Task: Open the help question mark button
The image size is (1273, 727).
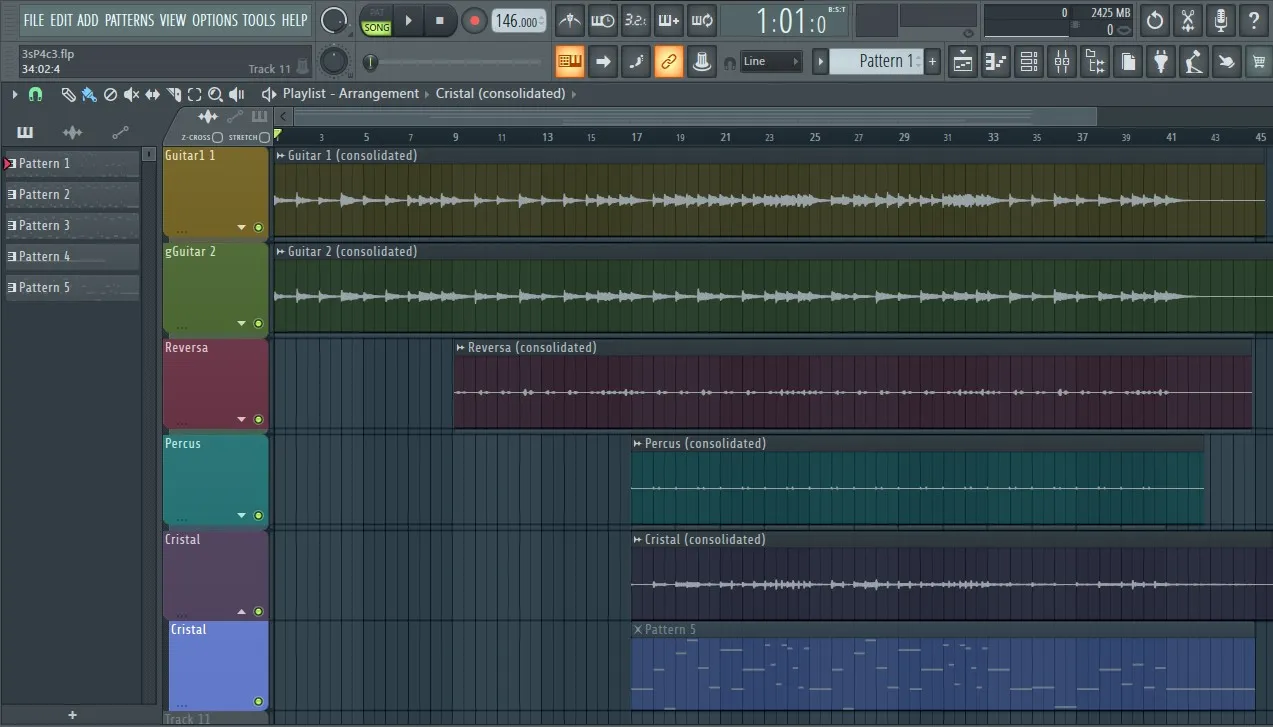Action: pos(1254,19)
